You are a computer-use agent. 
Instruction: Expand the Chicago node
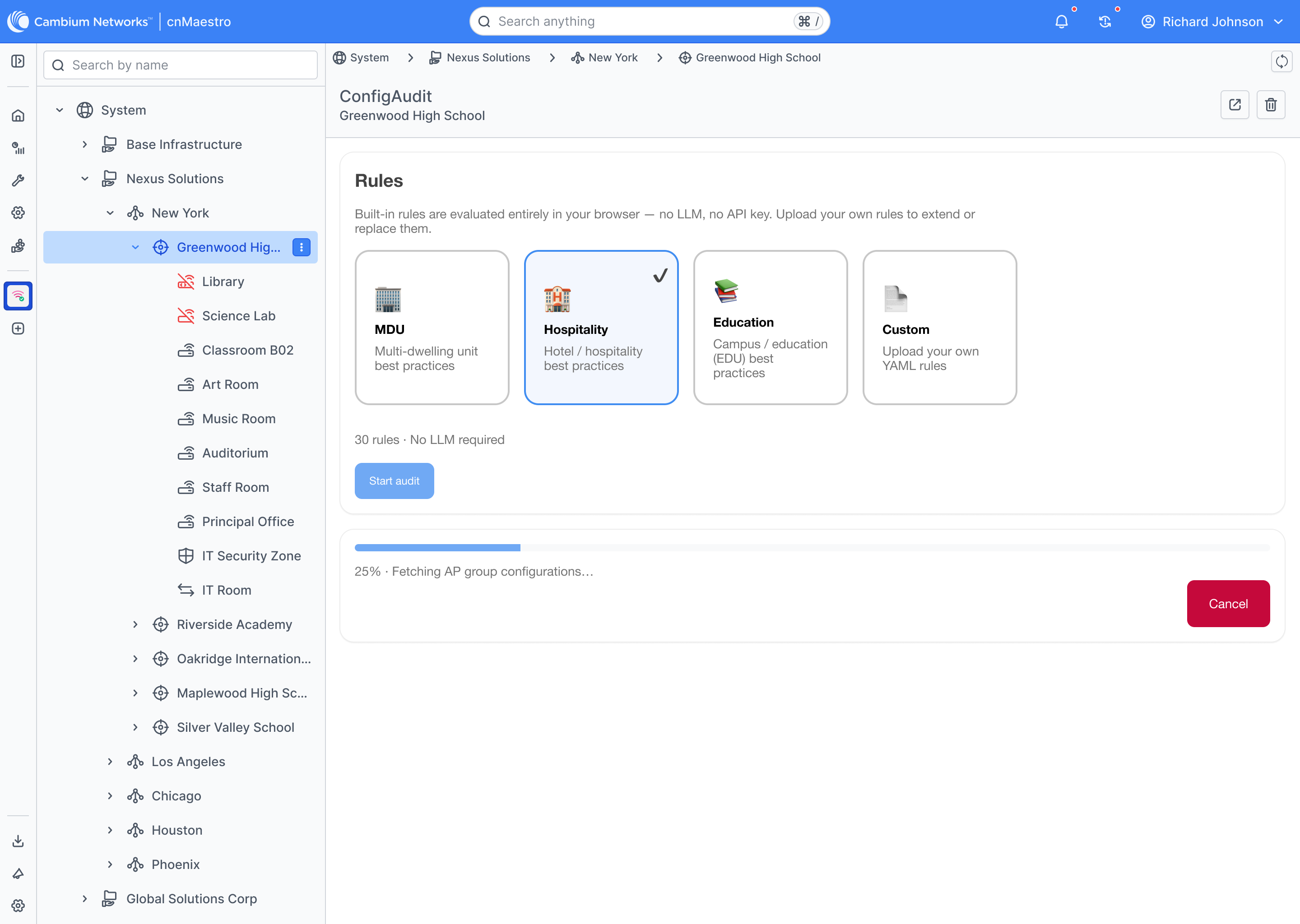[x=110, y=796]
